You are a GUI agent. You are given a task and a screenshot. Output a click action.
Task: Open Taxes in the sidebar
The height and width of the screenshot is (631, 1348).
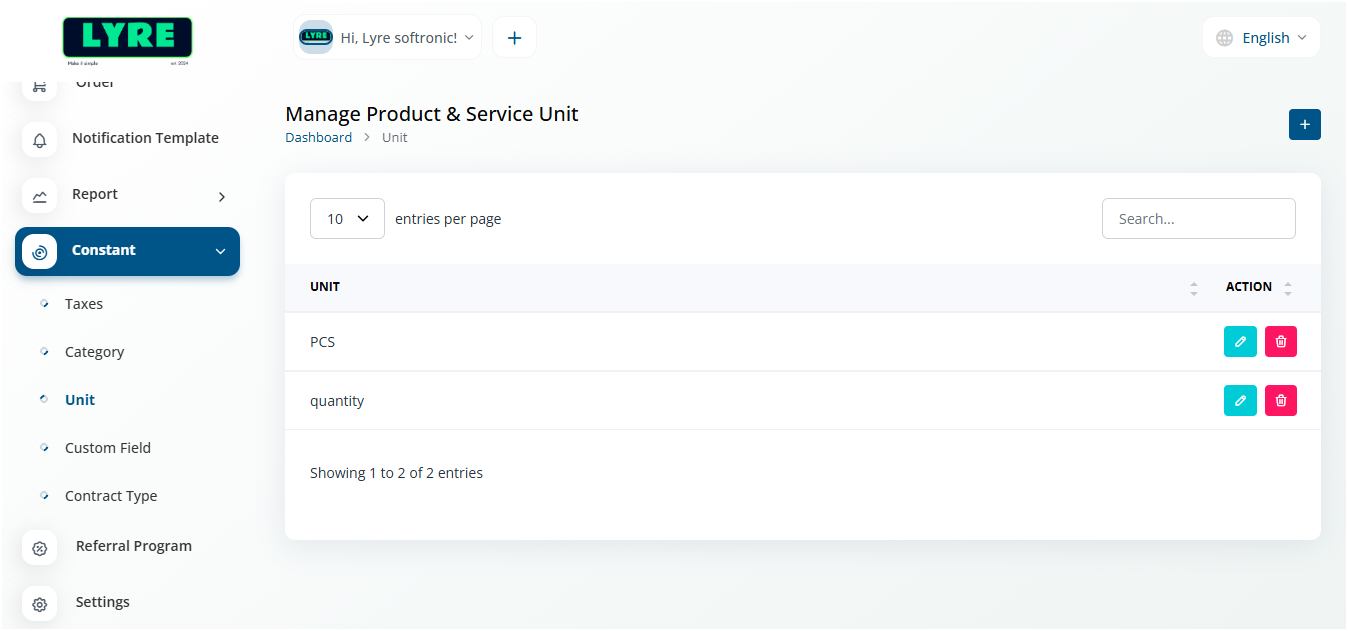click(x=84, y=304)
